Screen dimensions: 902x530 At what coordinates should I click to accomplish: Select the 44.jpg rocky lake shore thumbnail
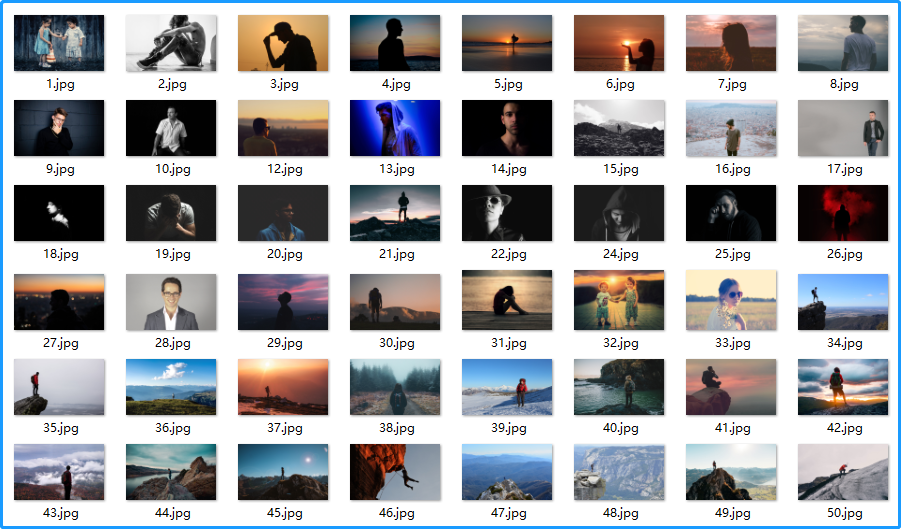(x=171, y=472)
